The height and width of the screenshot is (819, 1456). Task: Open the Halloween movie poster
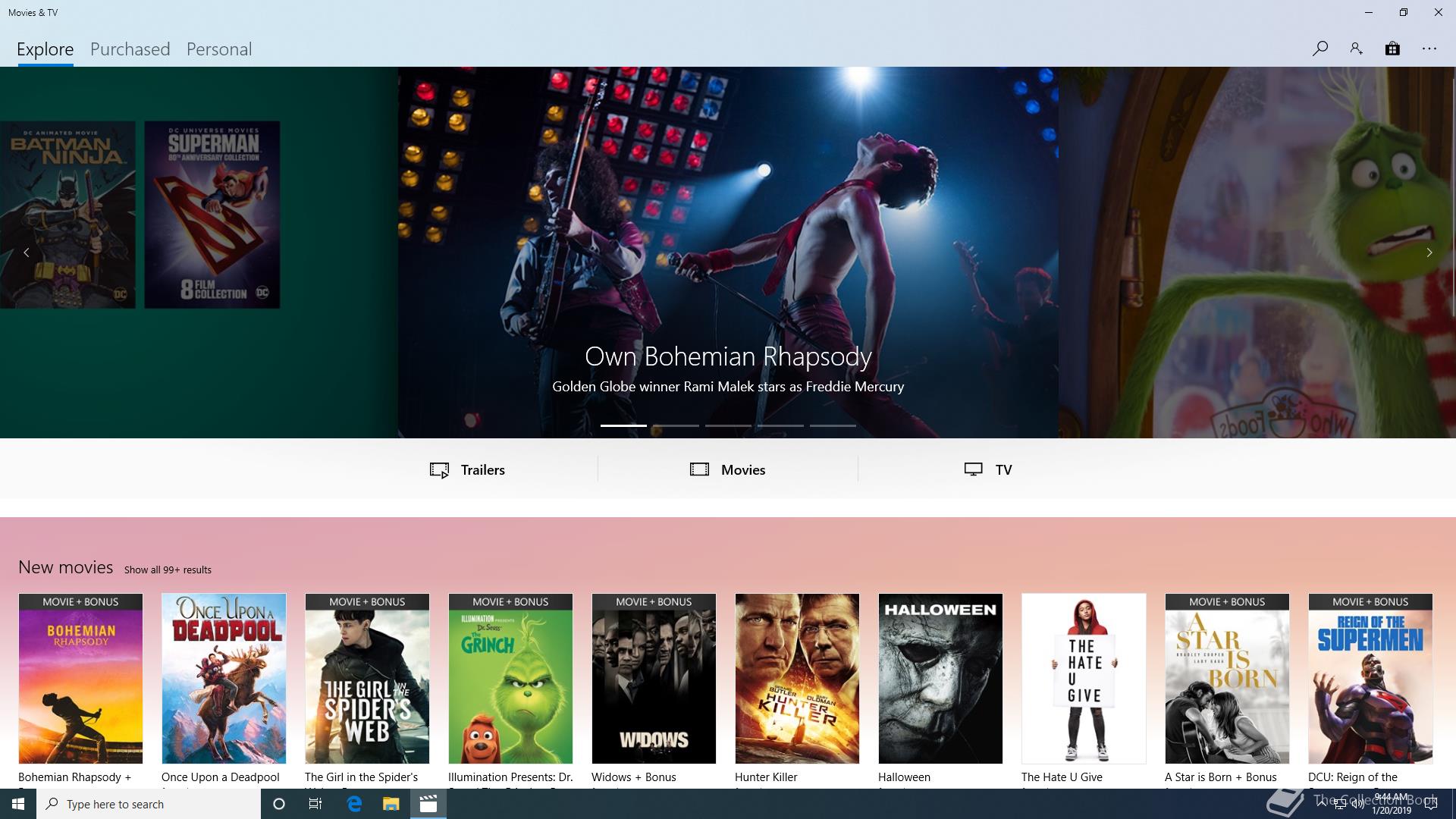click(940, 679)
